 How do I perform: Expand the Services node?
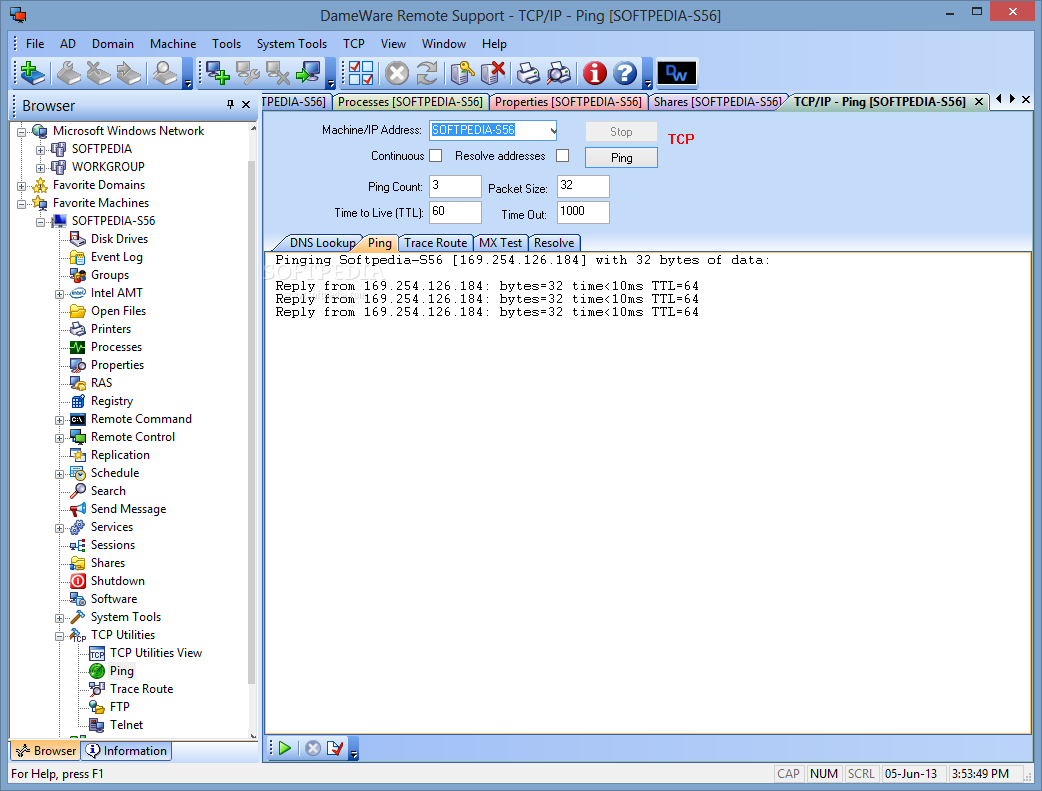click(x=59, y=528)
